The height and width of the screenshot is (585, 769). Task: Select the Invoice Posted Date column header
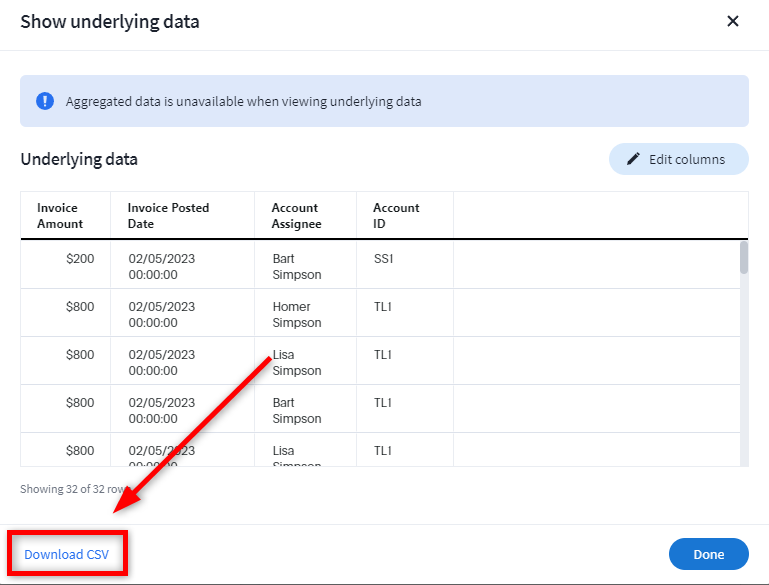point(168,216)
